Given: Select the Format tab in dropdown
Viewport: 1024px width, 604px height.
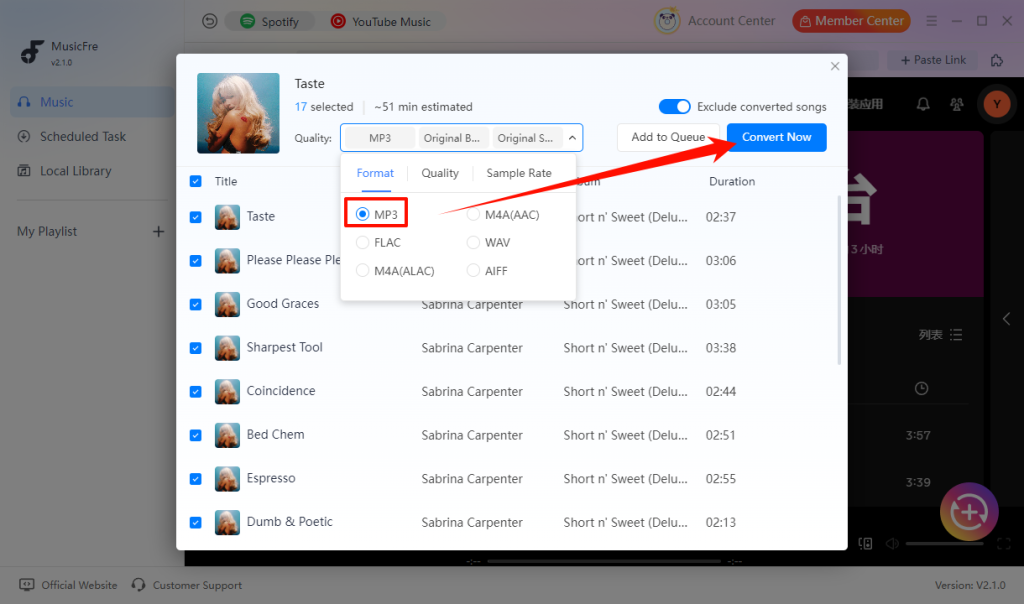Looking at the screenshot, I should pos(375,173).
